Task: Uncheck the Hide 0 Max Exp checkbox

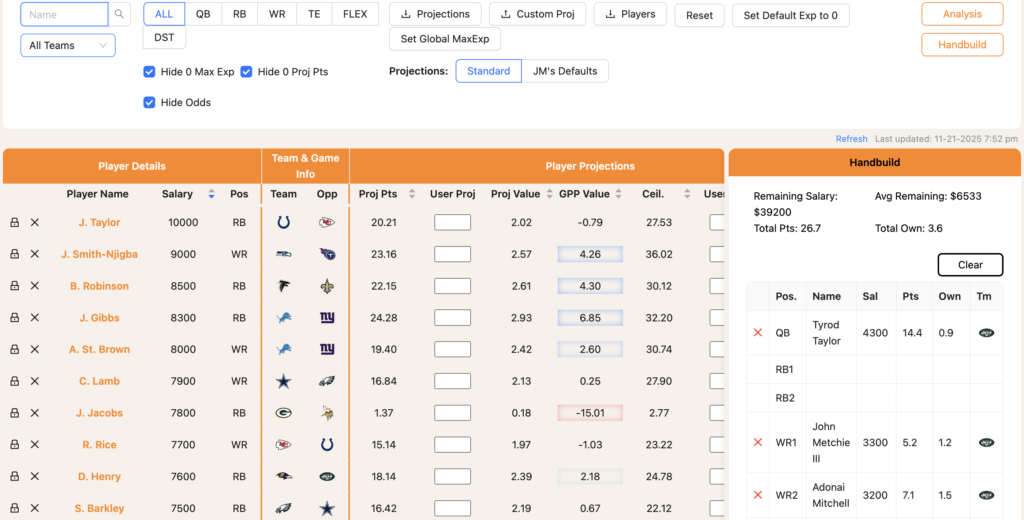Action: pos(149,72)
